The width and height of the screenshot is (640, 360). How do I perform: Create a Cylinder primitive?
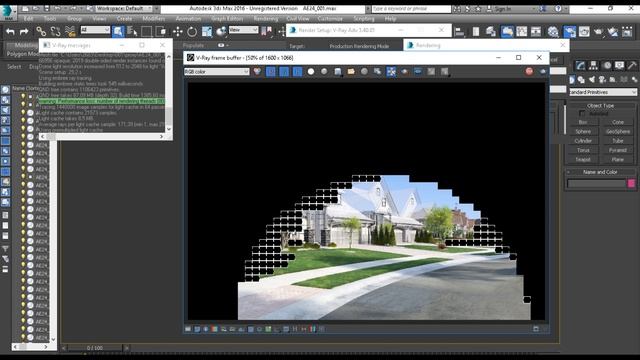pos(583,141)
